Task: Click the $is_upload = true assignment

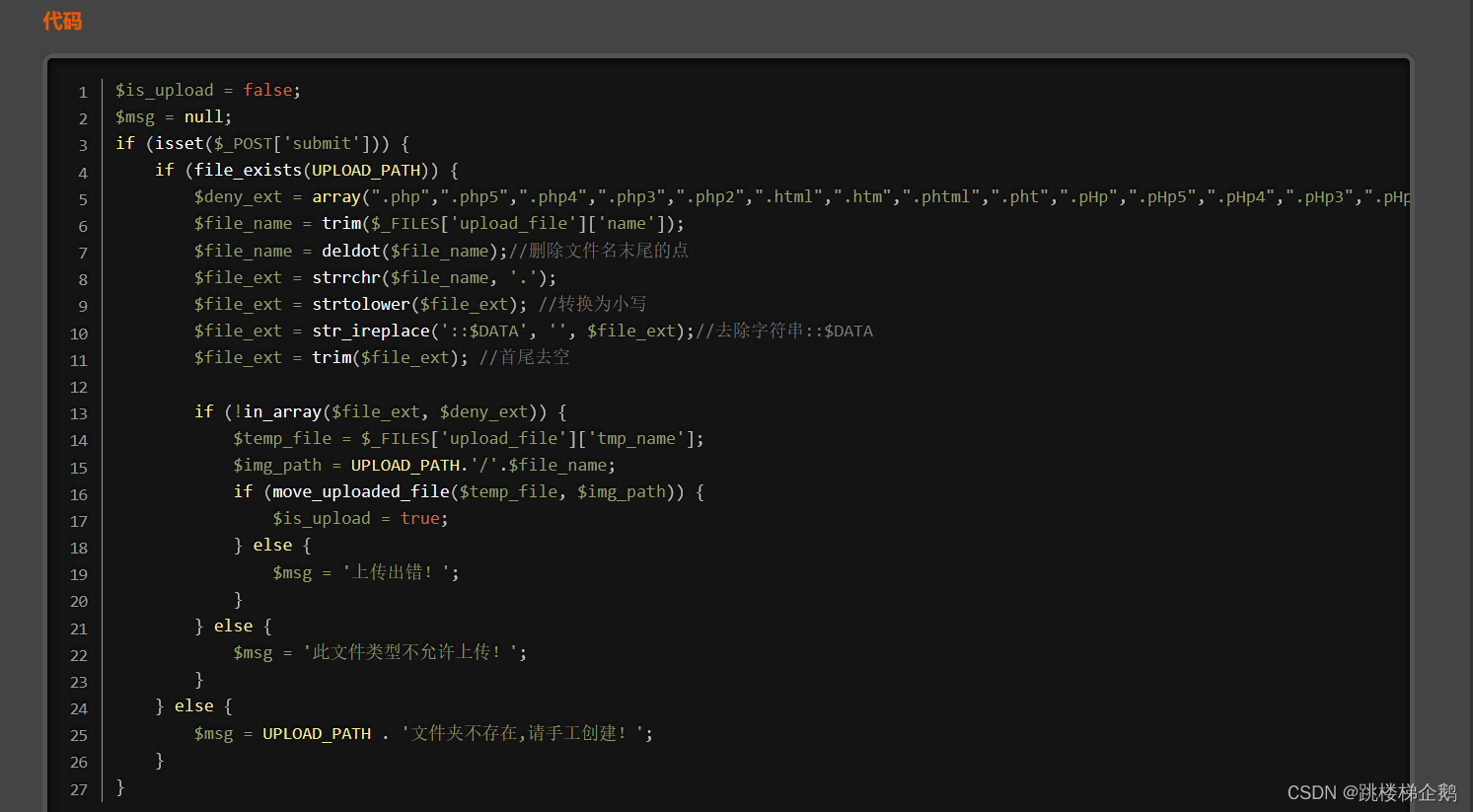Action: coord(360,519)
